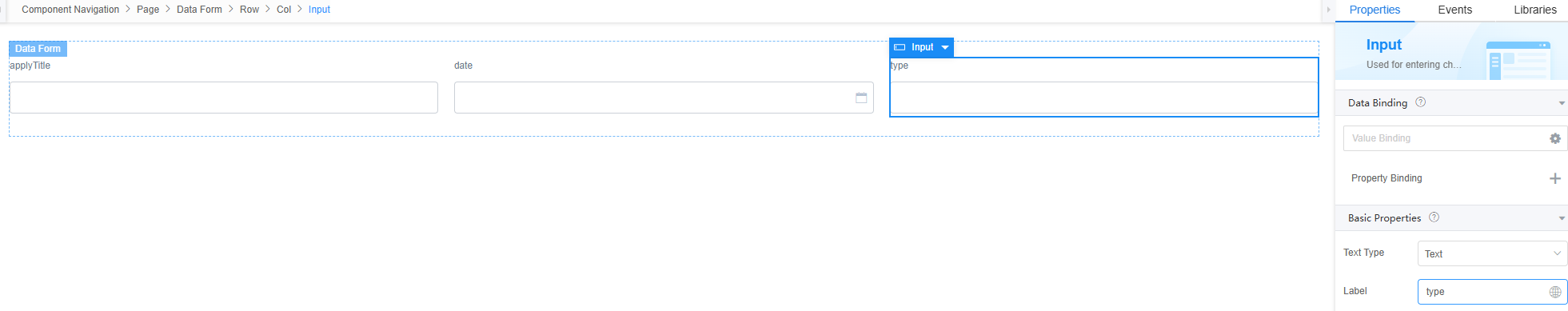Open the Properties tab
Viewport: 1568px width, 311px height.
1374,10
